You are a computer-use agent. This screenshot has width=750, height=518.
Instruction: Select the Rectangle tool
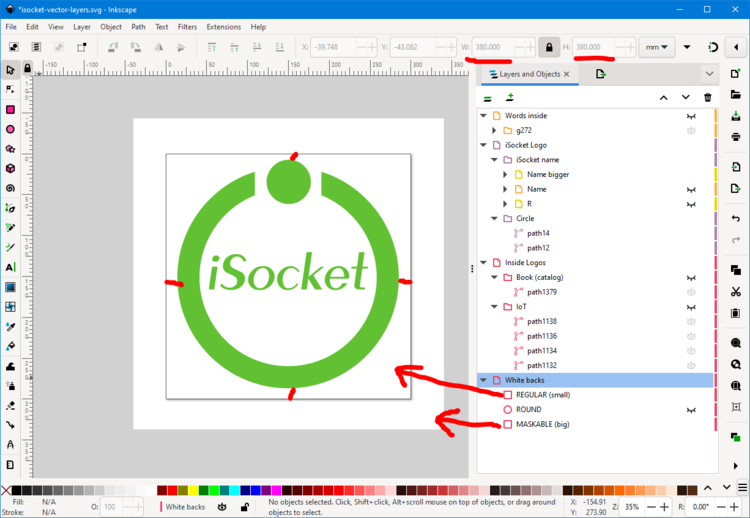10,110
